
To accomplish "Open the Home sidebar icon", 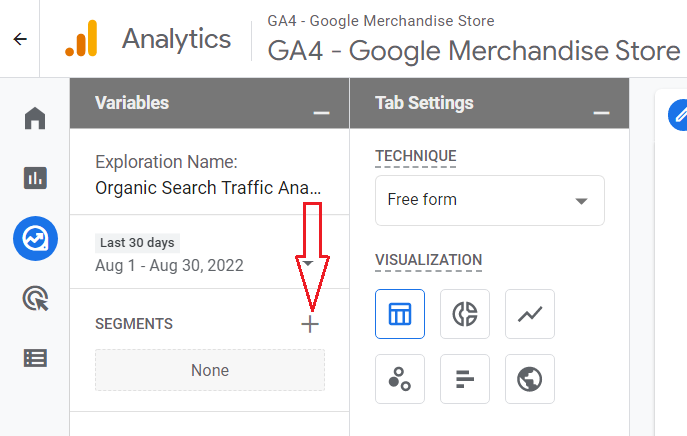I will click(35, 119).
